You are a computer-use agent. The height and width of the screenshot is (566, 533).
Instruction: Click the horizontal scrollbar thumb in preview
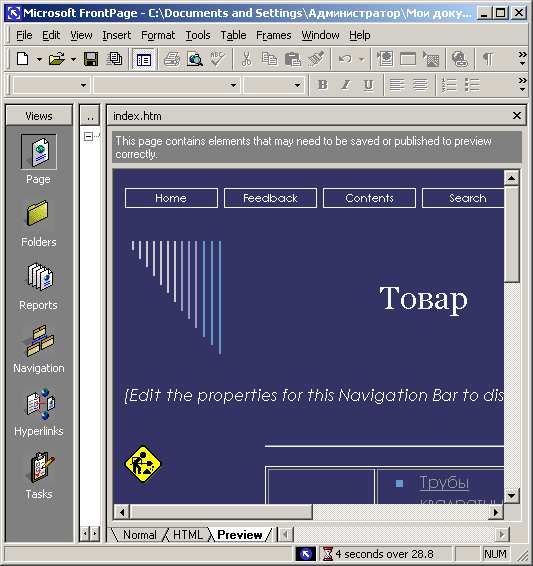click(x=221, y=512)
